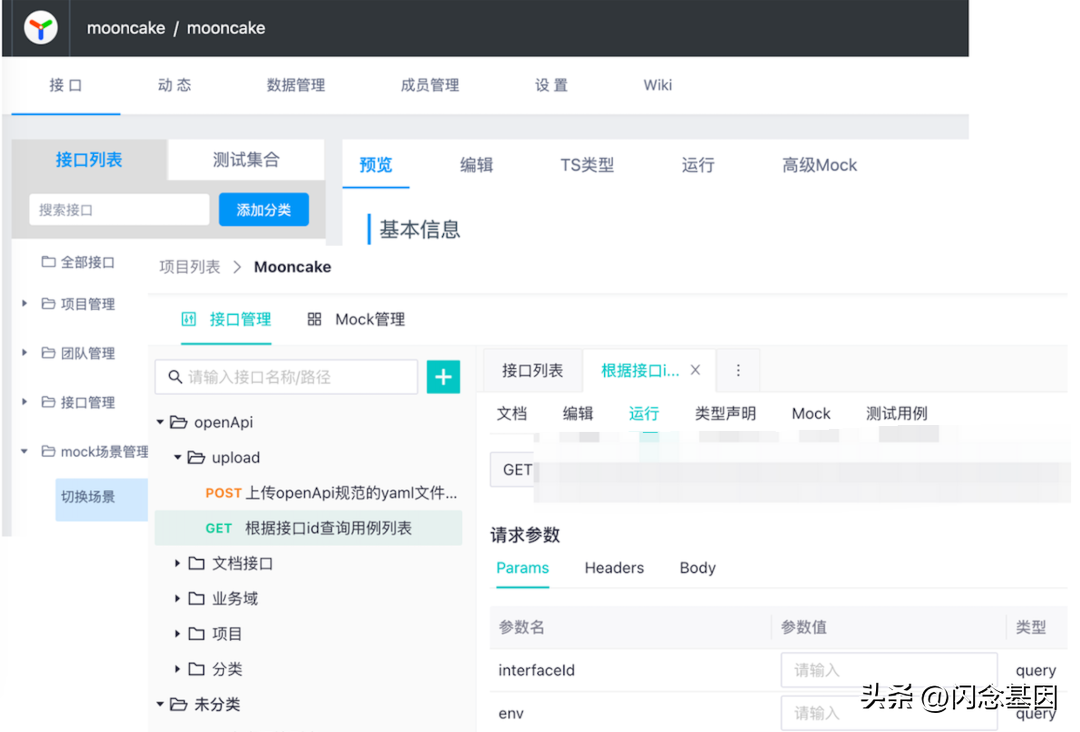Screen dimensions: 1080x732
Task: Click the interfaceId value input field
Action: 888,670
